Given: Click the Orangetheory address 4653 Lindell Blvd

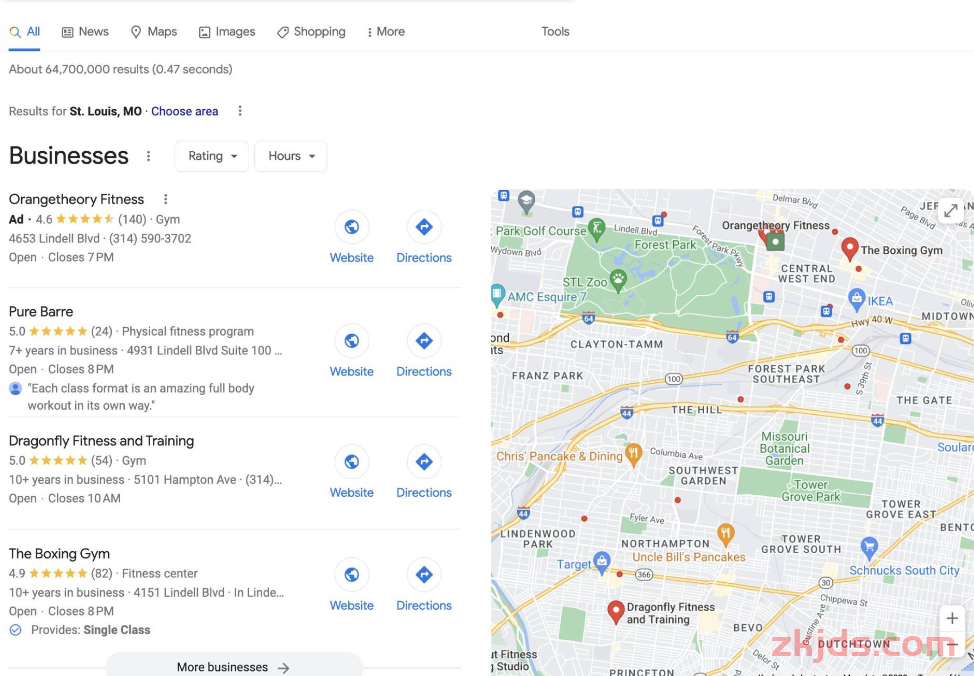Looking at the screenshot, I should [54, 239].
